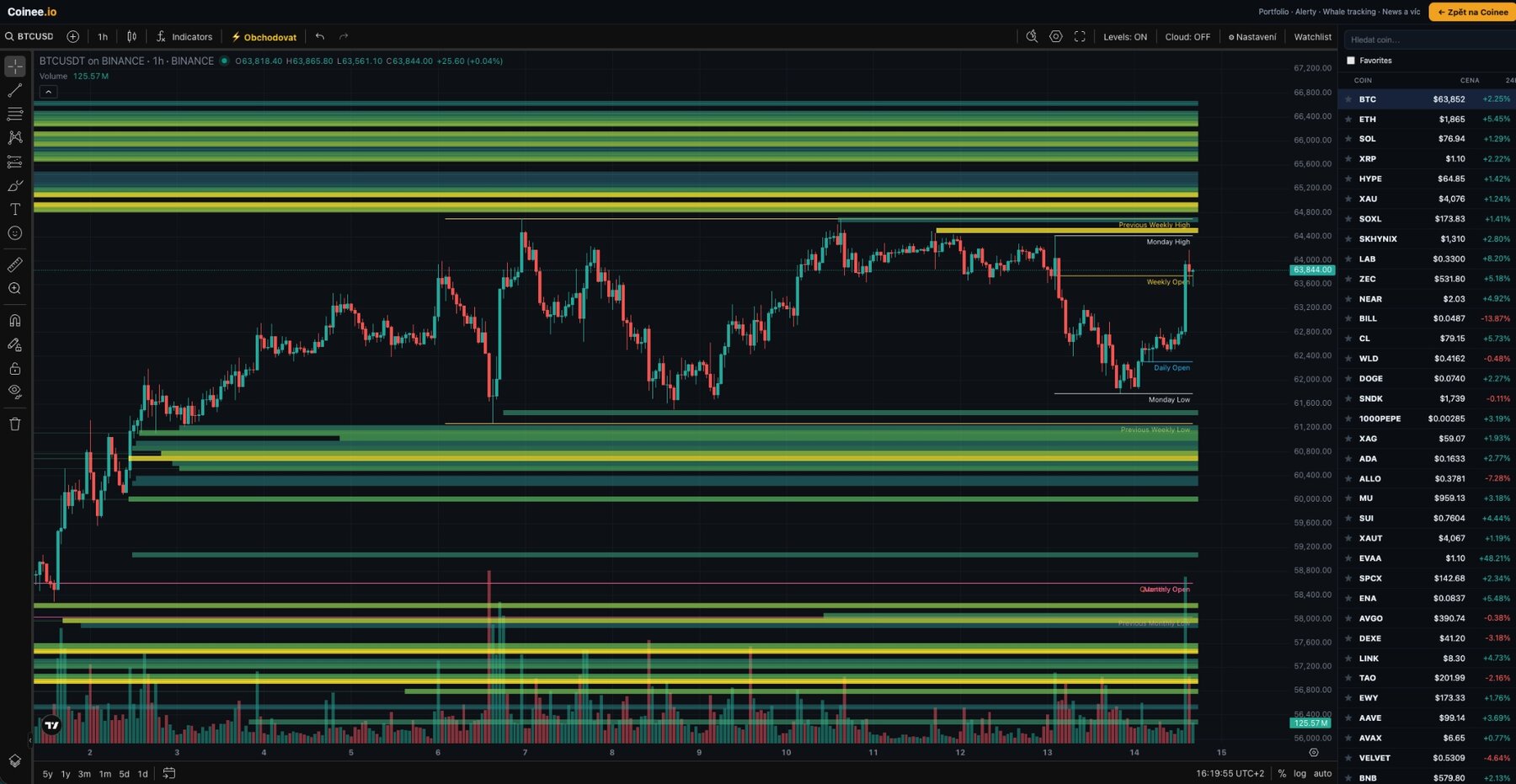Focus the Hledat coin search field
The height and width of the screenshot is (784, 1516).
point(1429,40)
